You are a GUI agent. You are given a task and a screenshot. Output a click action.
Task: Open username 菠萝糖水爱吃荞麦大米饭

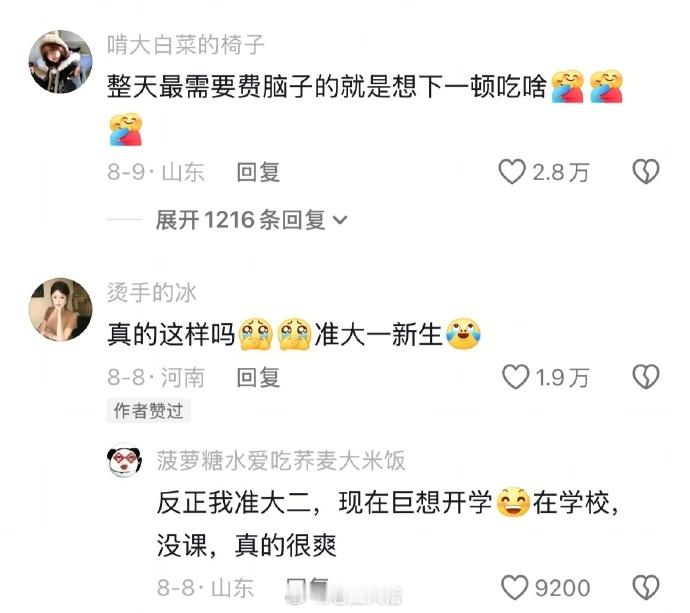tap(281, 461)
